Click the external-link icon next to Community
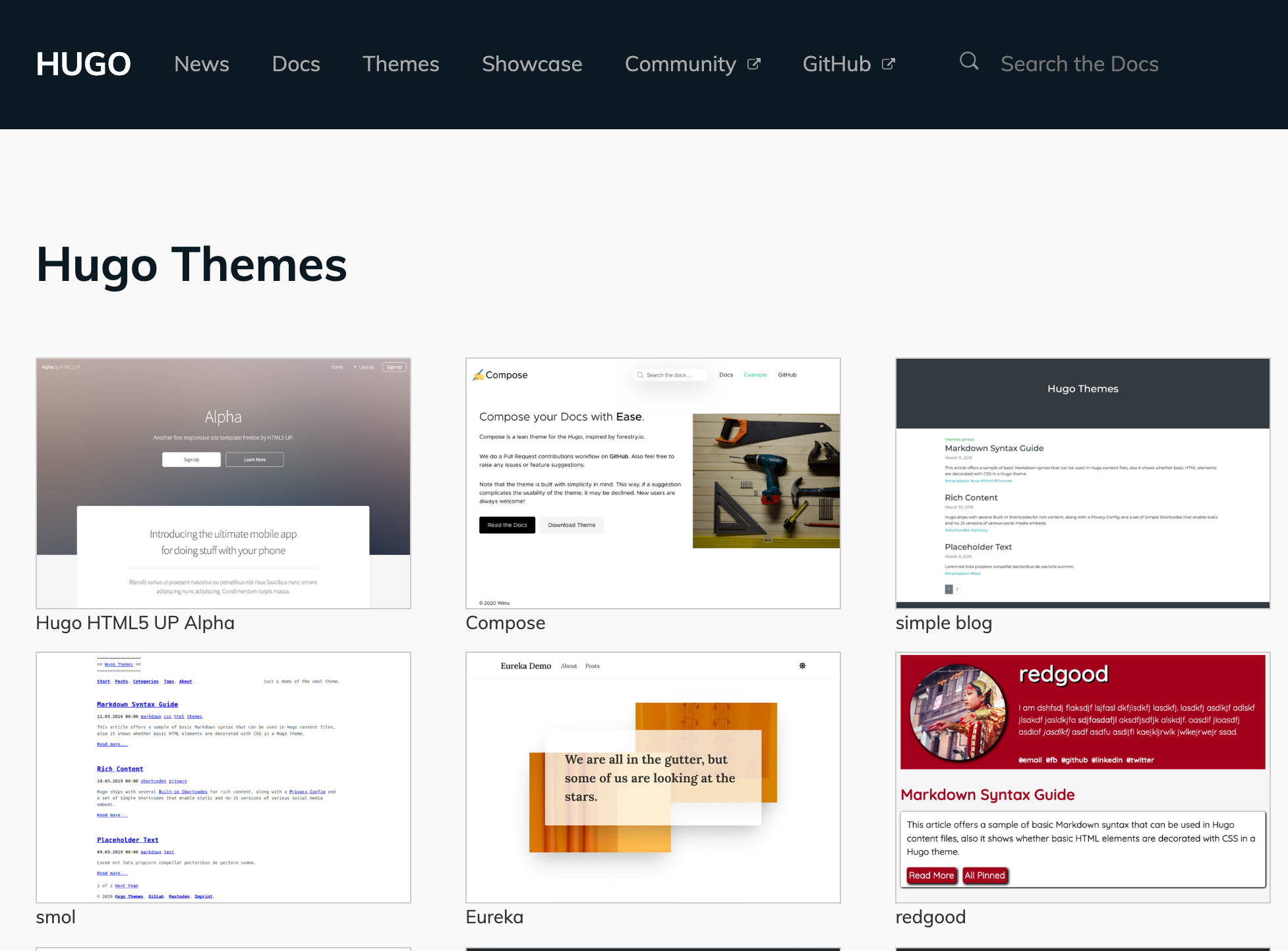 (753, 64)
